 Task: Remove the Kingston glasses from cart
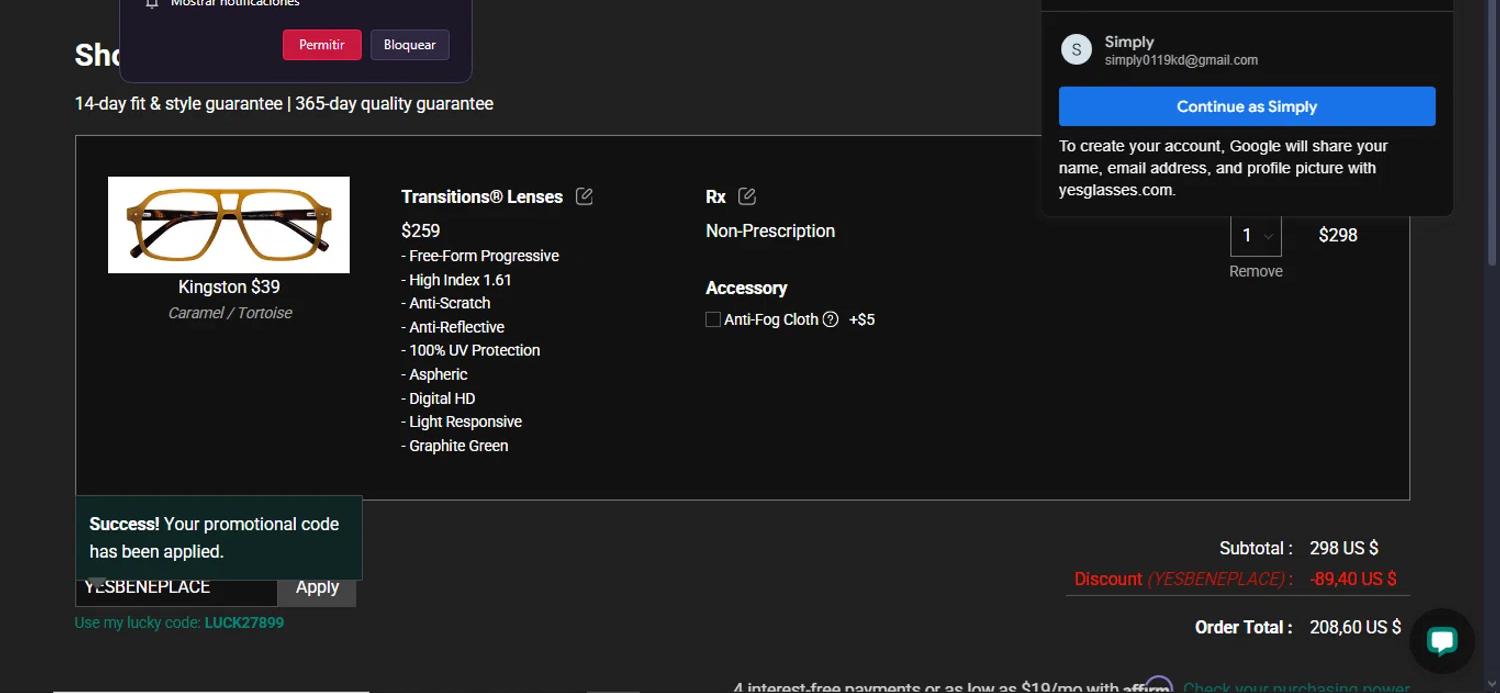tap(1256, 271)
